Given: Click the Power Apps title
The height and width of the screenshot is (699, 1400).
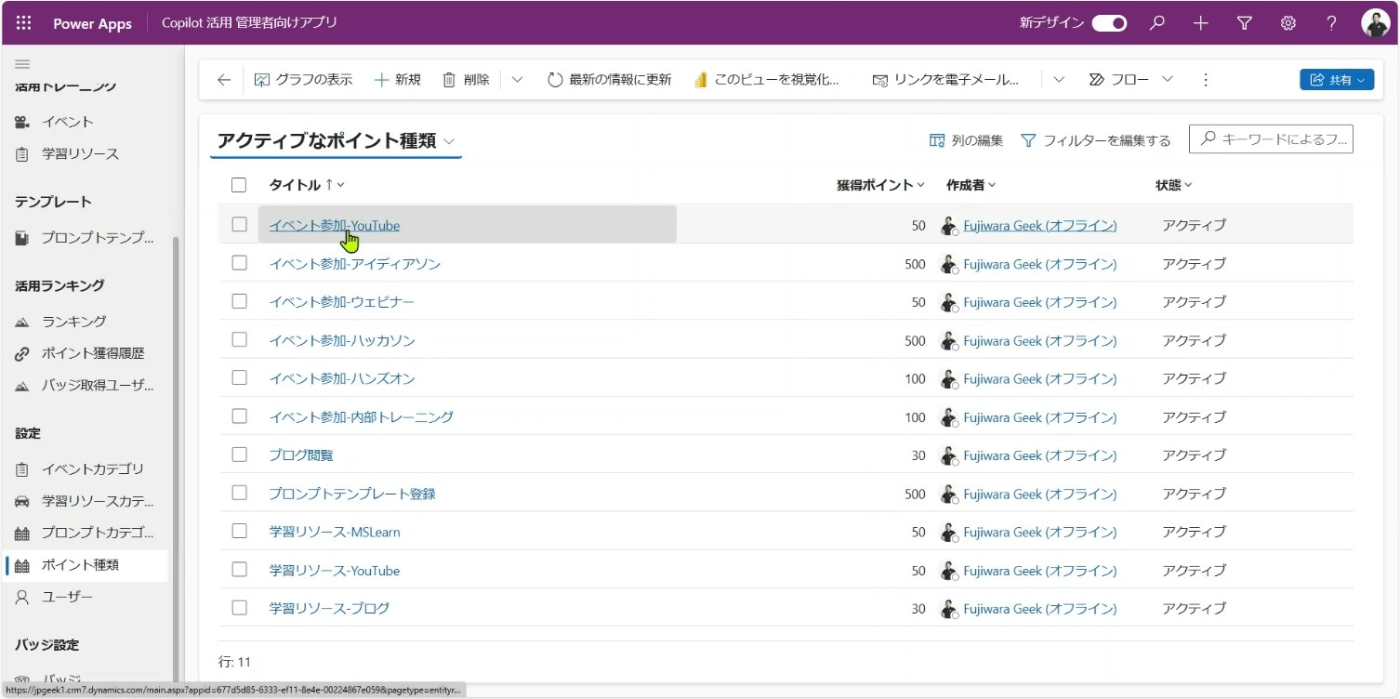Looking at the screenshot, I should 92,23.
